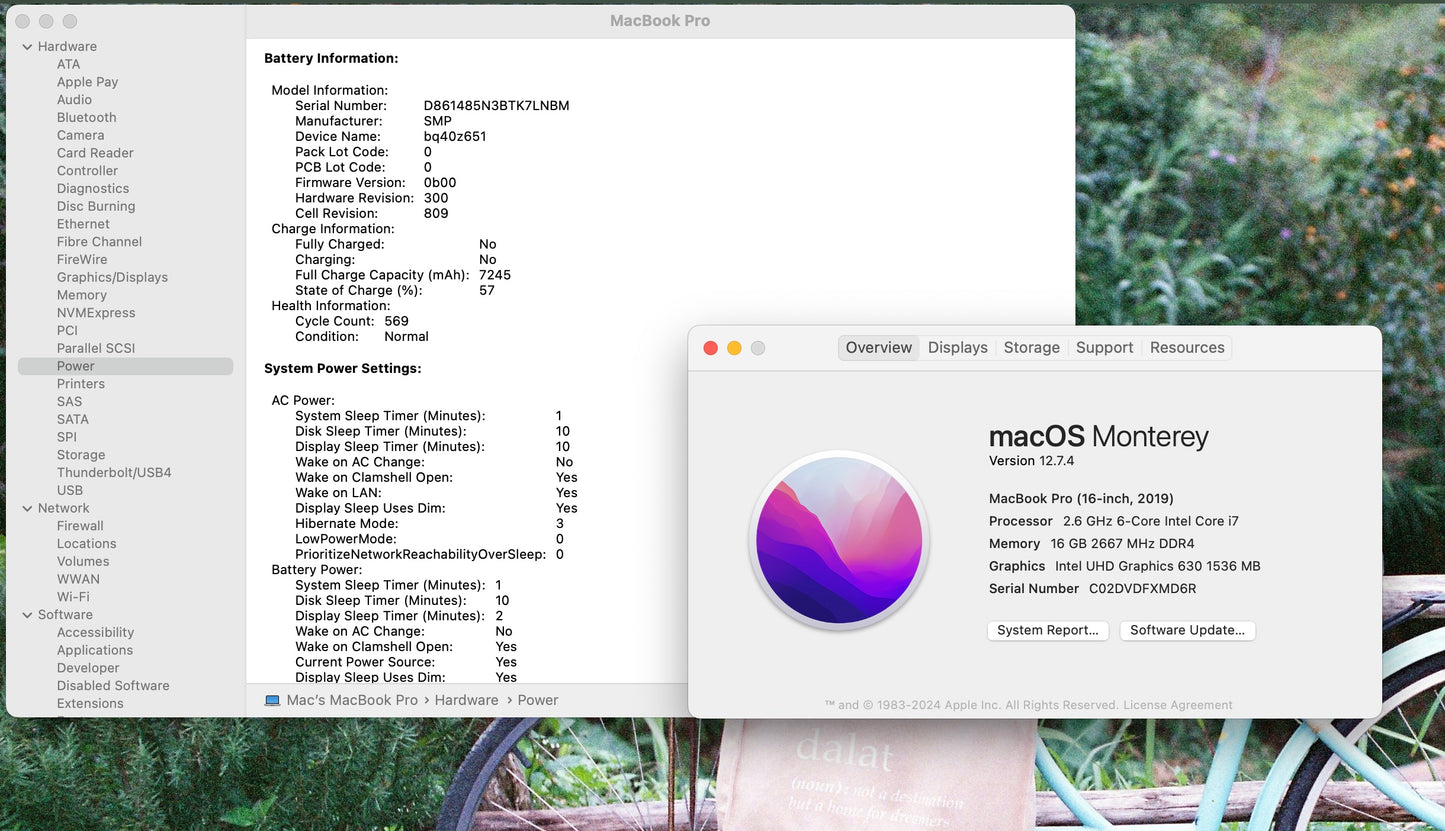This screenshot has height=831, width=1445.
Task: Select the Support tab
Action: [x=1104, y=348]
